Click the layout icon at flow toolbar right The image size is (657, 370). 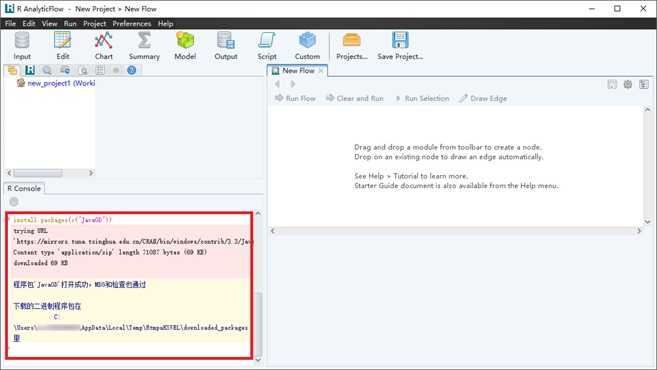(x=644, y=85)
